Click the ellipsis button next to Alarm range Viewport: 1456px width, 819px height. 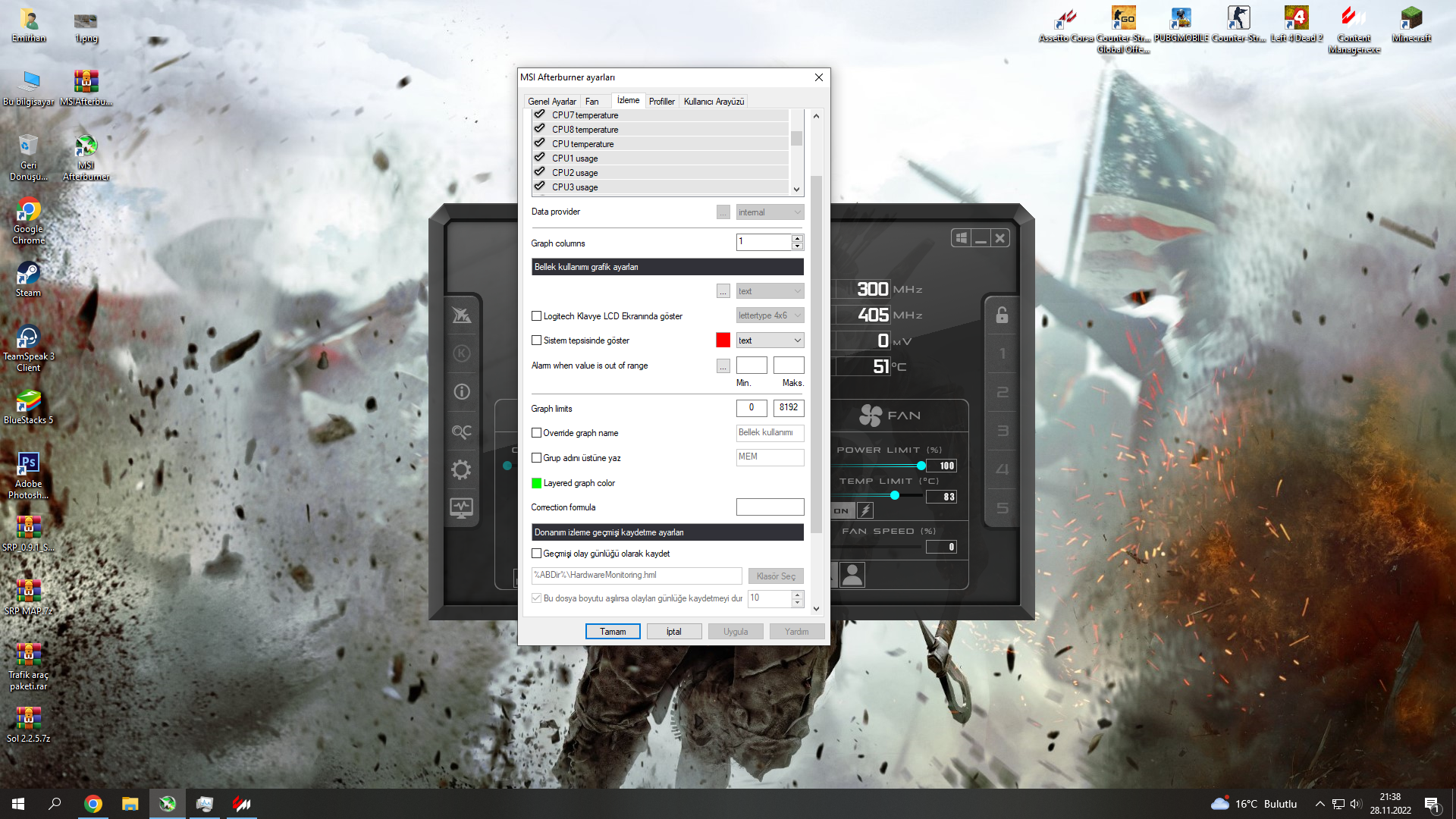click(x=723, y=366)
